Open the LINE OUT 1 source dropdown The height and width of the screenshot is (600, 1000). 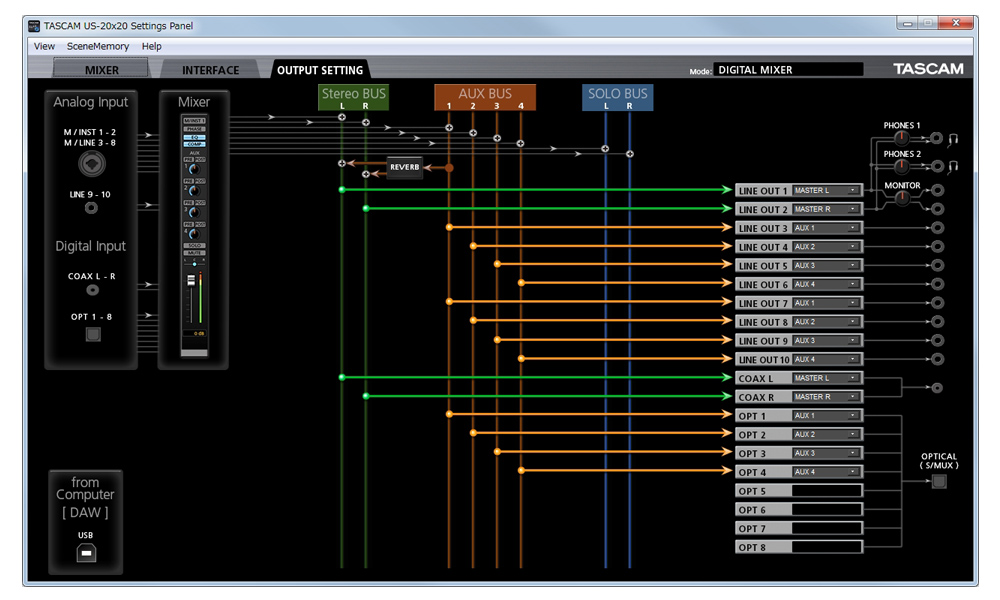[827, 191]
